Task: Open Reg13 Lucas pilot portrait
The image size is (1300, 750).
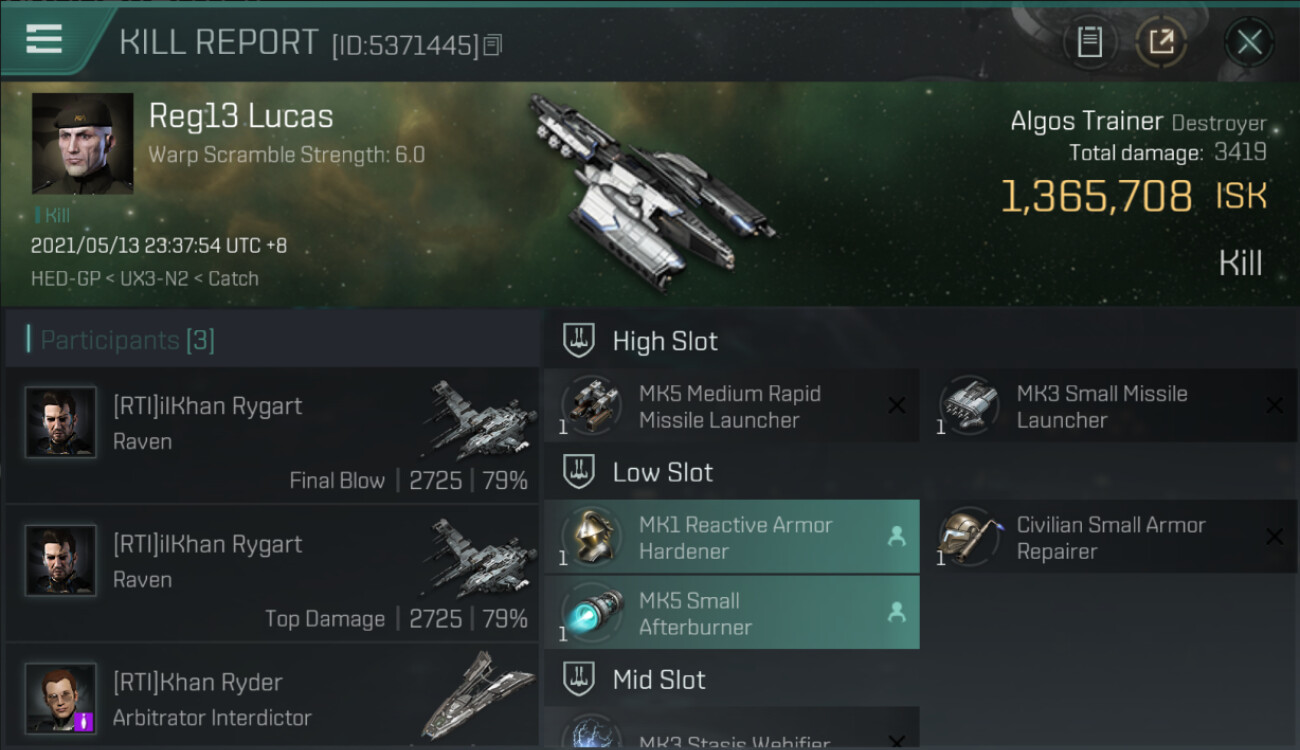Action: (x=82, y=143)
